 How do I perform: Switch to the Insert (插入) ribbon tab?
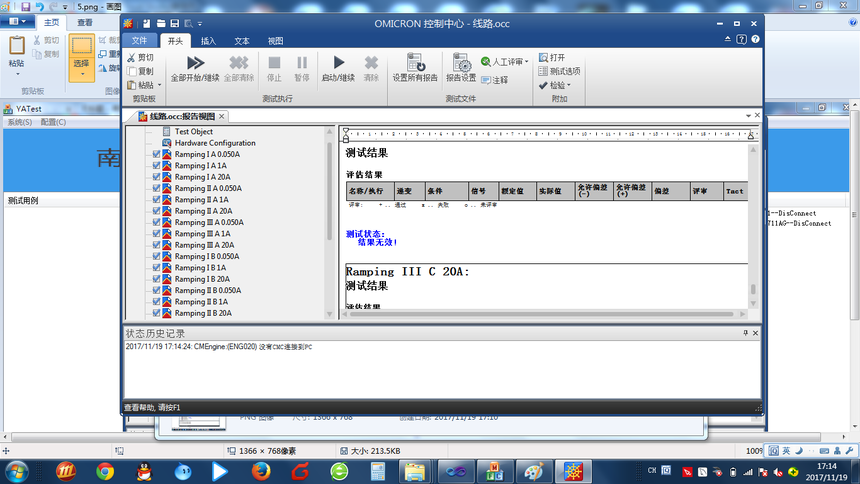click(208, 41)
